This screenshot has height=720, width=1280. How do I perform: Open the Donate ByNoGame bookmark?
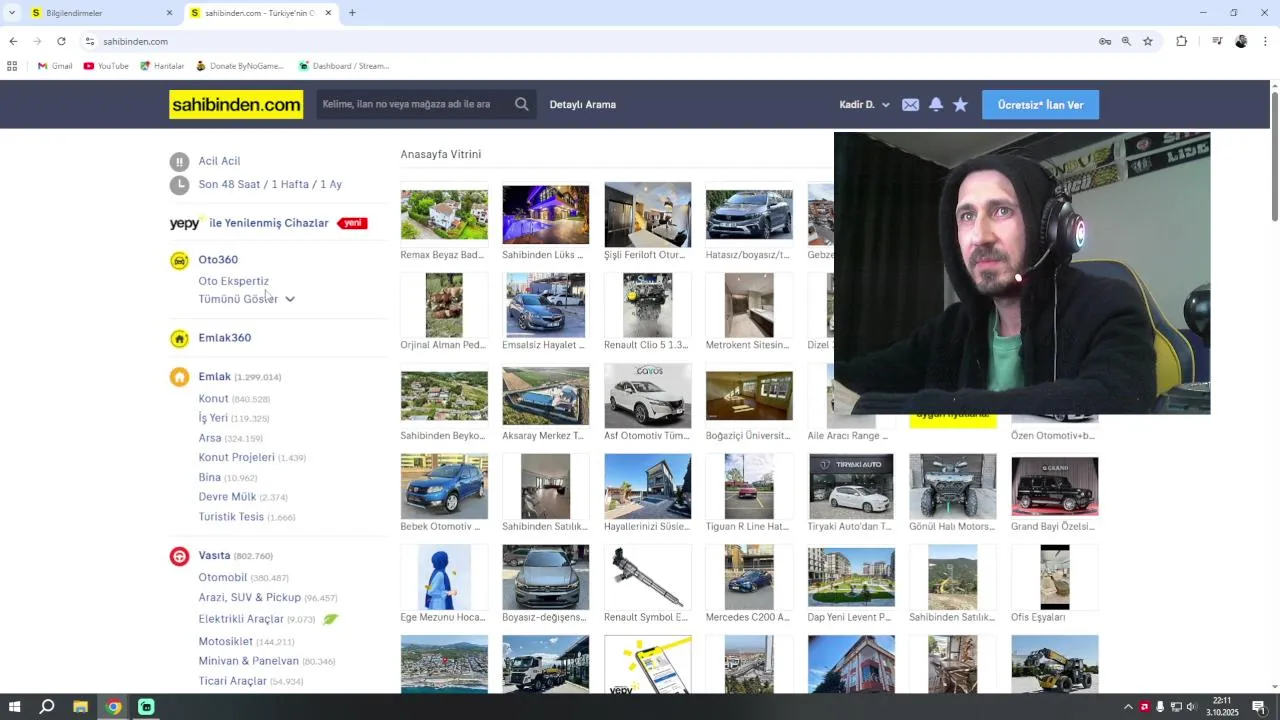pyautogui.click(x=240, y=66)
